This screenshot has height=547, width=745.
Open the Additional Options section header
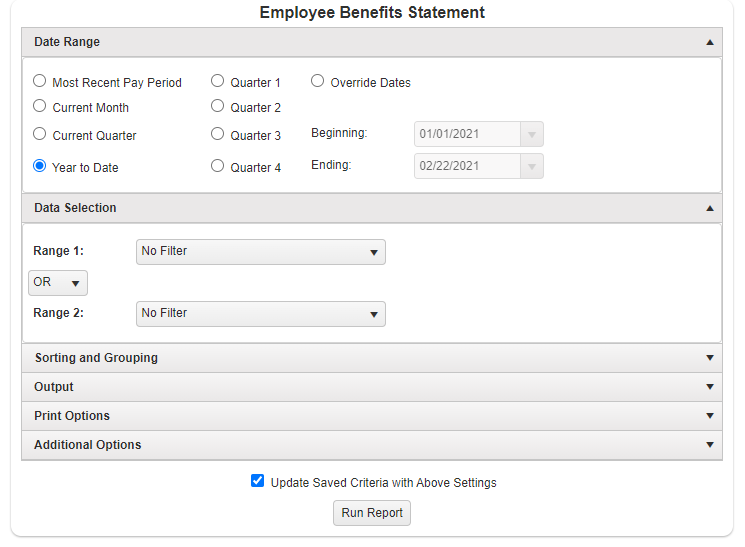372,445
